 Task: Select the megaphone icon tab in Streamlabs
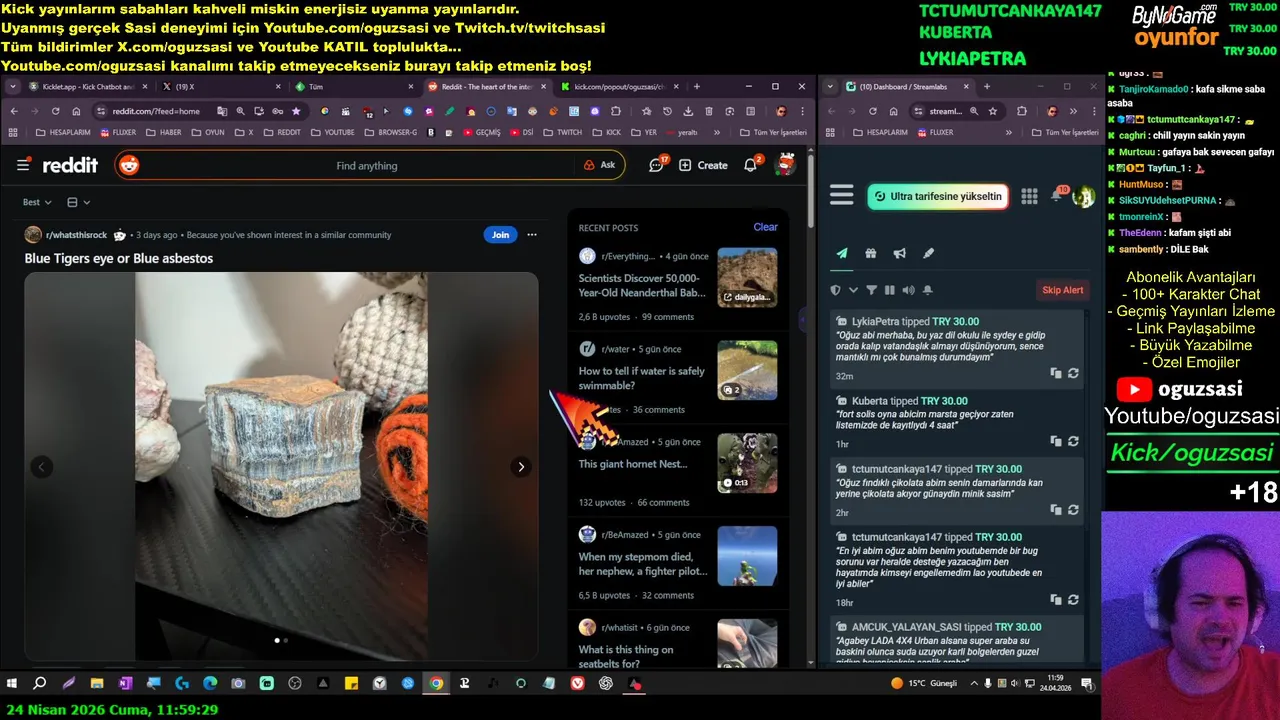pos(899,254)
